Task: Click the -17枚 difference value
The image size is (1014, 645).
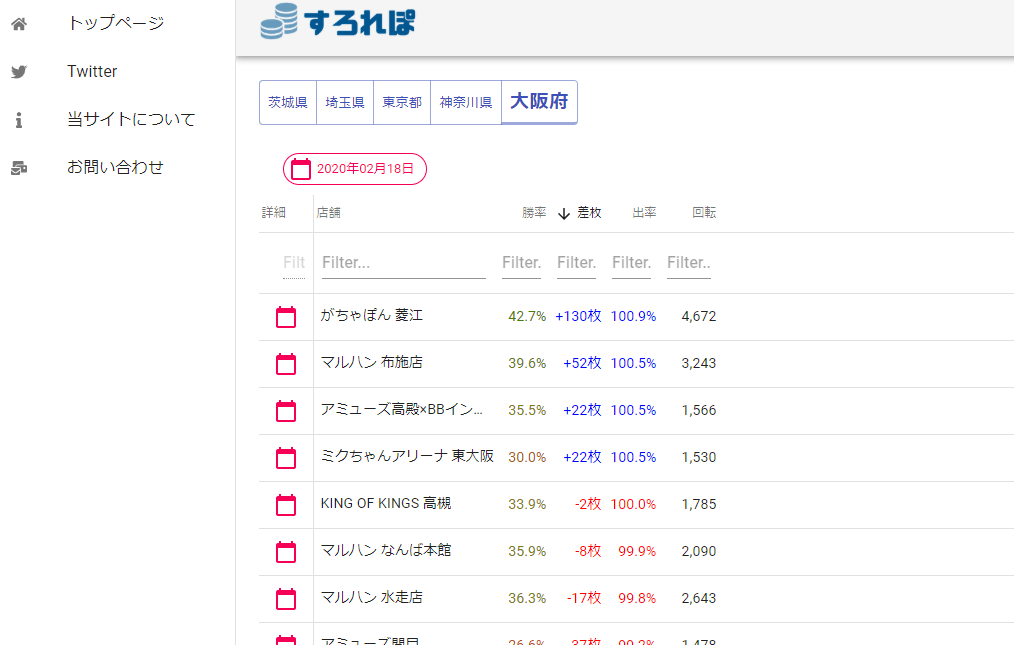Action: (584, 598)
